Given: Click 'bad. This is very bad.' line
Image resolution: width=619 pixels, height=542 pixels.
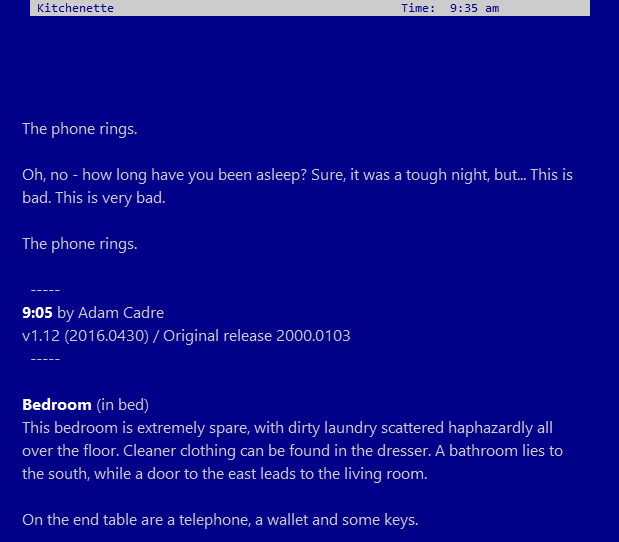Looking at the screenshot, I should click(x=94, y=198).
